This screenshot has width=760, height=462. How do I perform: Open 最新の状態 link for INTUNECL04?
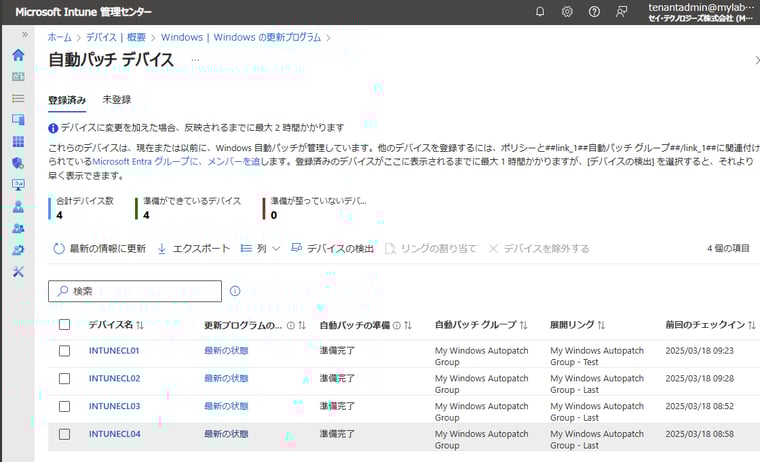point(226,434)
